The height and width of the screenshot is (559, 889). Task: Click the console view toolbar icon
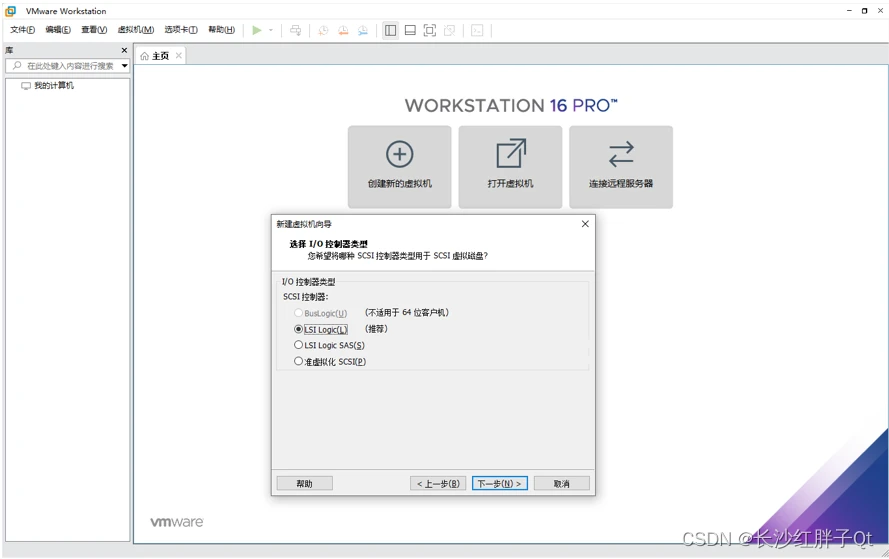(x=477, y=30)
